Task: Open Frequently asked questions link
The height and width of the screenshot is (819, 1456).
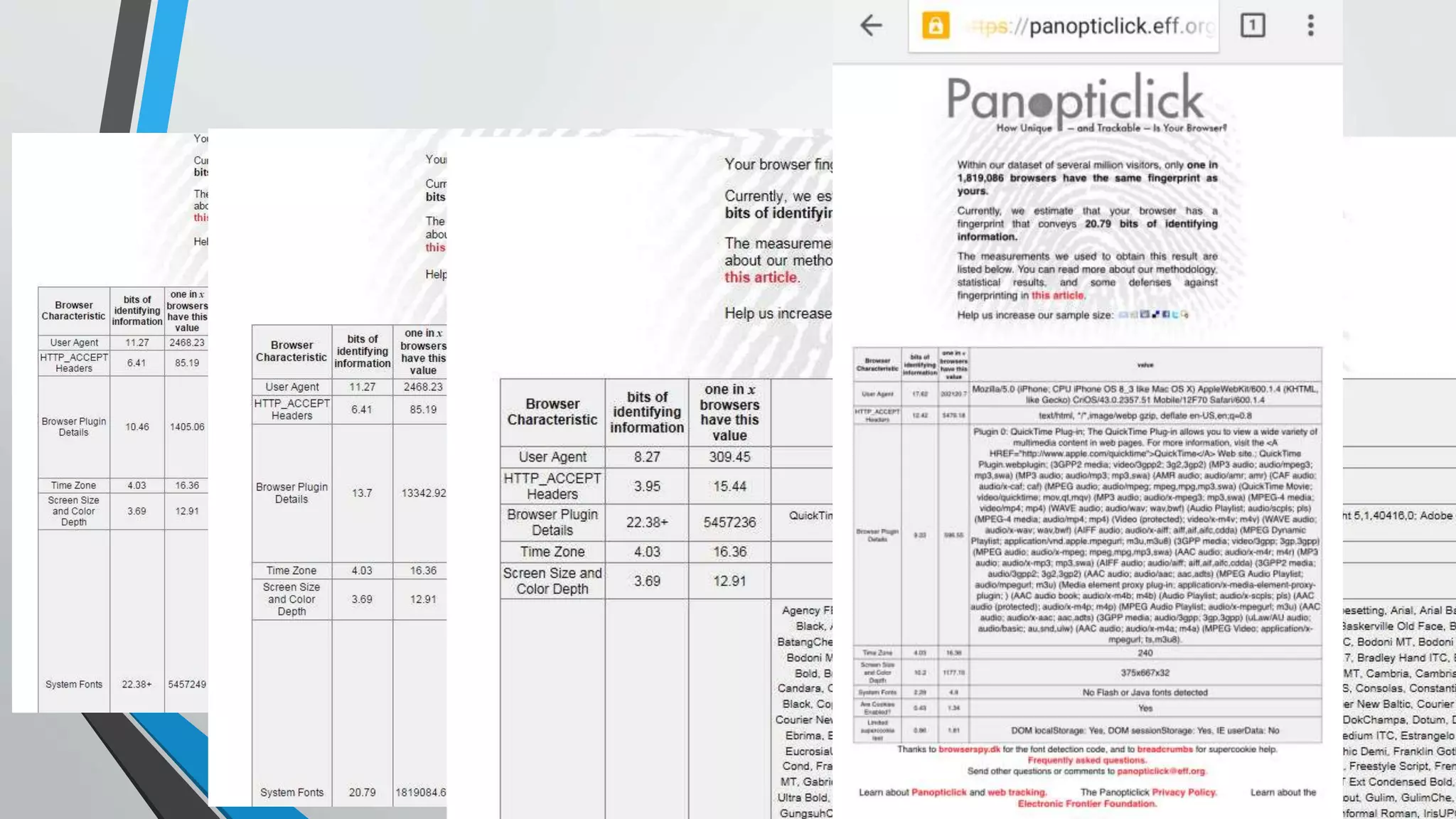Action: (1087, 760)
